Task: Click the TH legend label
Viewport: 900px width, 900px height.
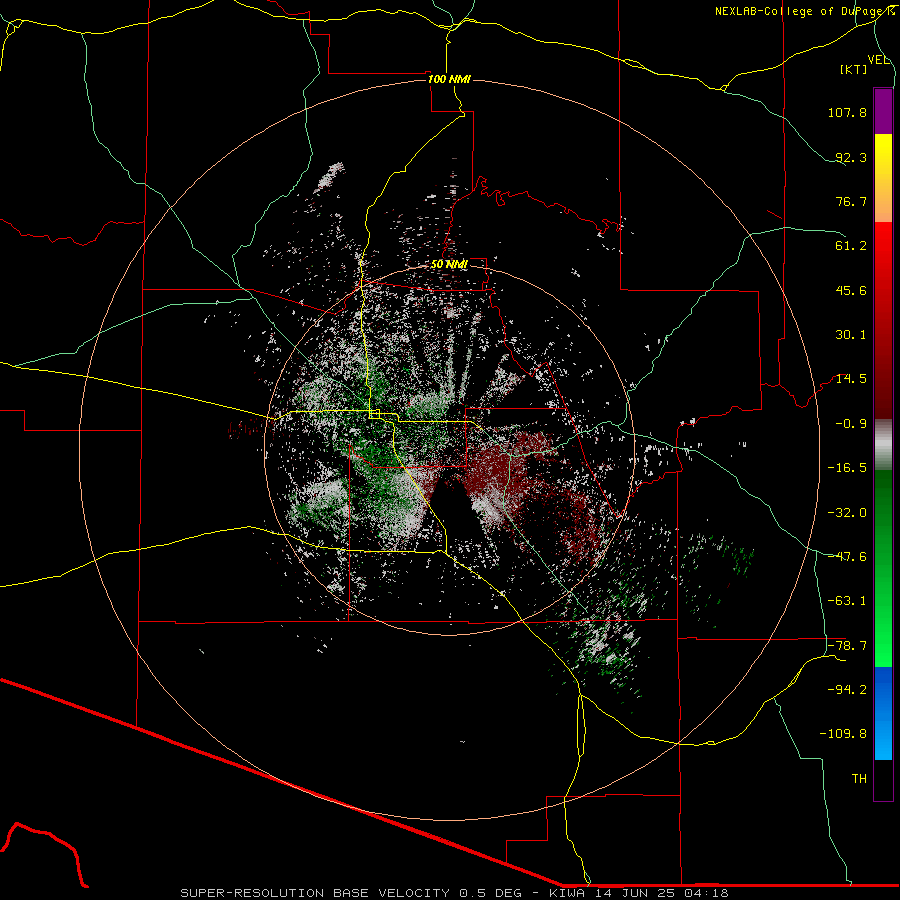Action: [859, 779]
